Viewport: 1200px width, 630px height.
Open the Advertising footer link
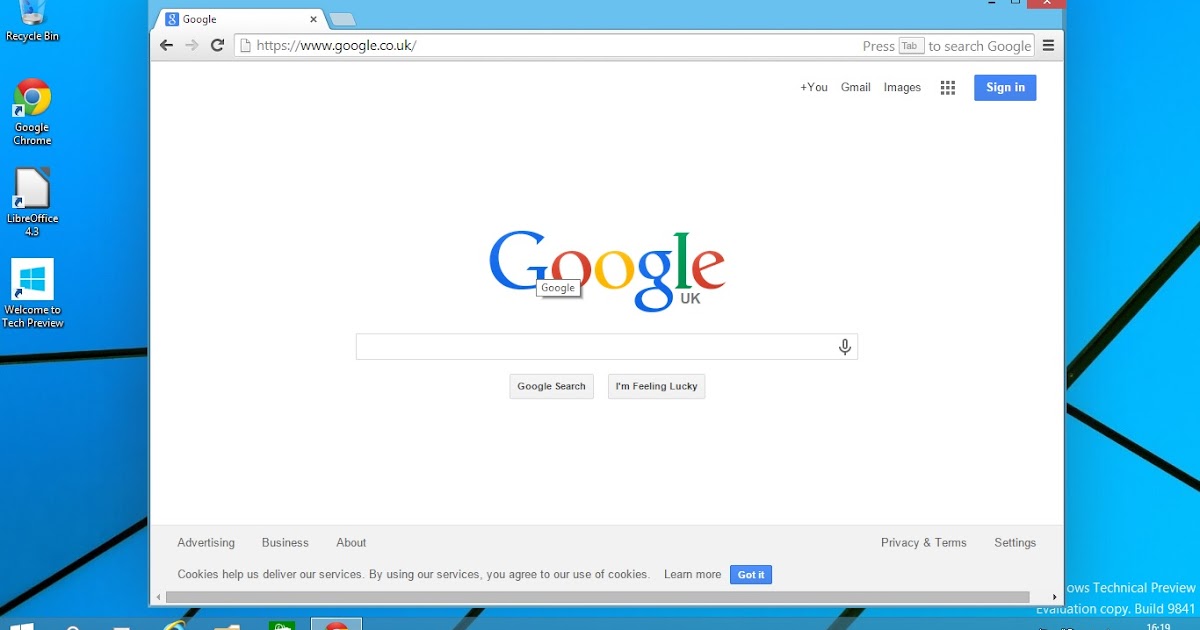206,543
